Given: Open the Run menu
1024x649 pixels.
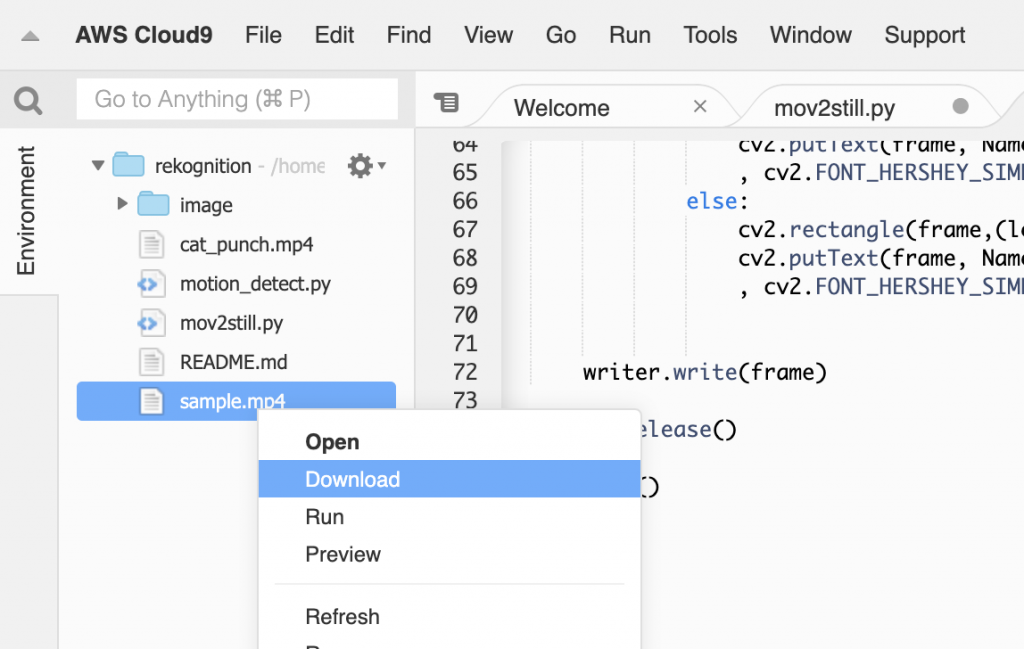Looking at the screenshot, I should 630,35.
